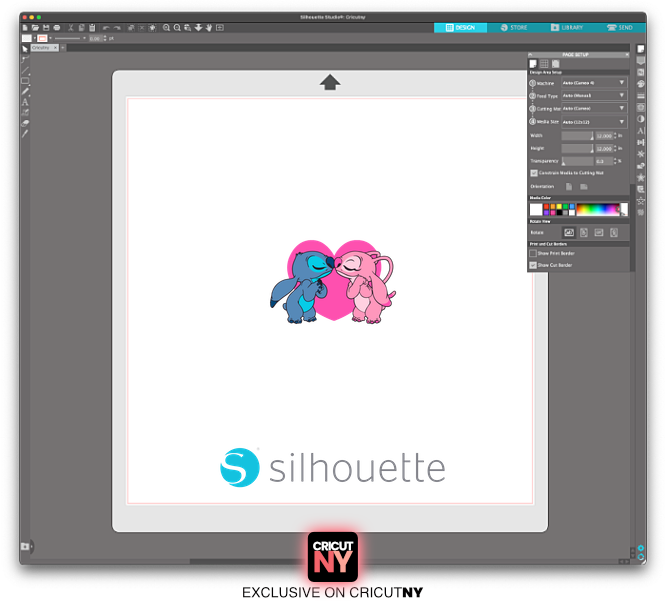
Task: Select the first Rotate View option
Action: [569, 232]
